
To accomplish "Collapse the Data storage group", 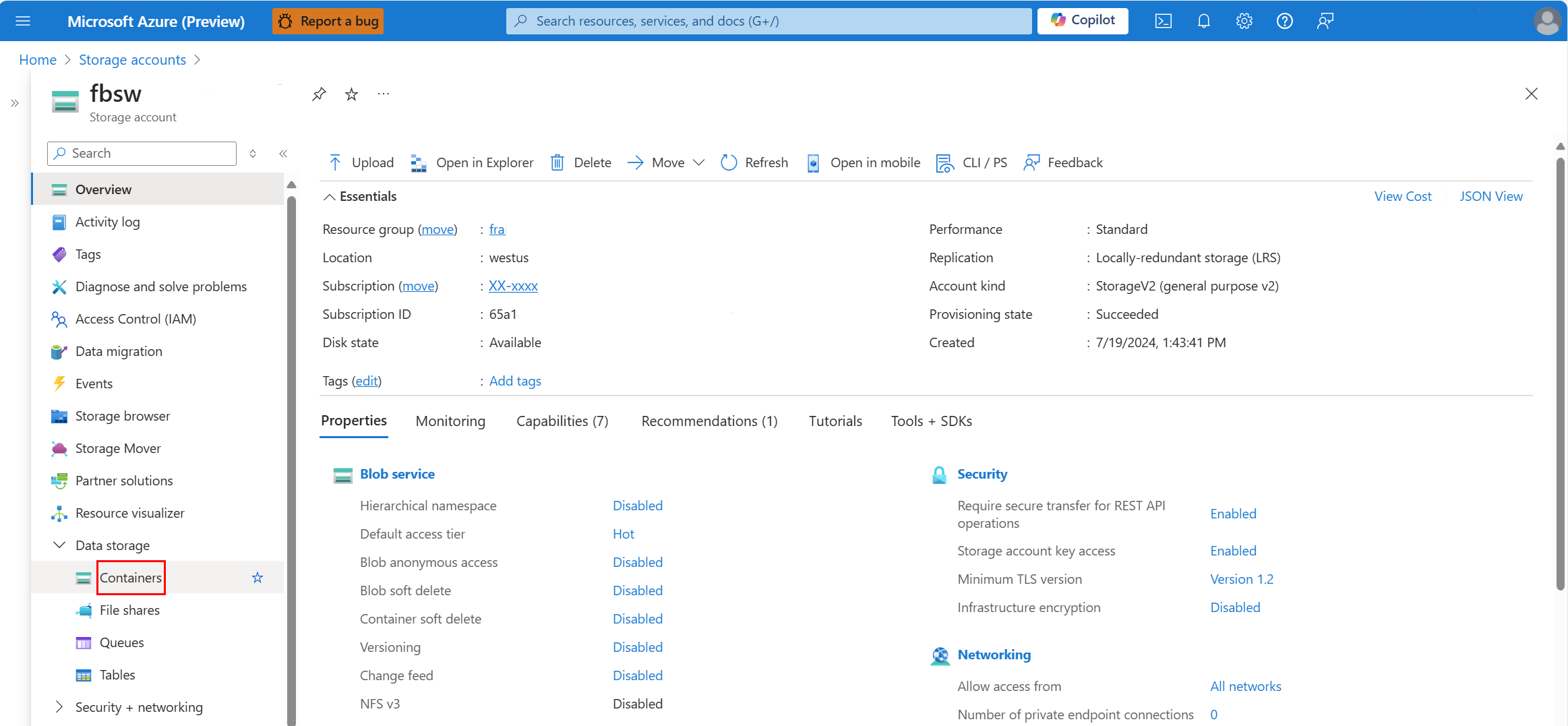I will click(x=59, y=545).
